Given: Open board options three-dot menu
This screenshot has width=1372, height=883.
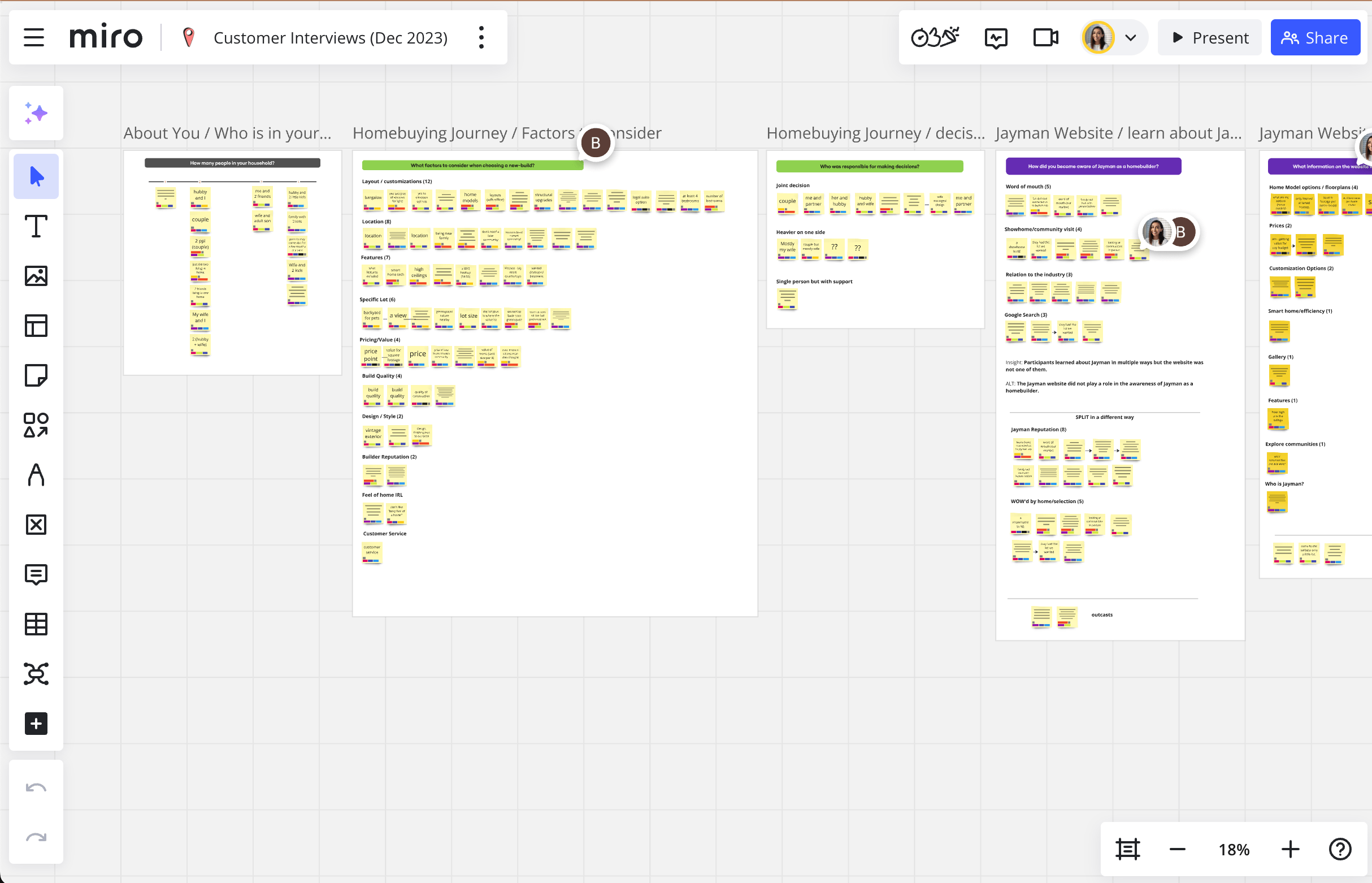Looking at the screenshot, I should (x=481, y=38).
